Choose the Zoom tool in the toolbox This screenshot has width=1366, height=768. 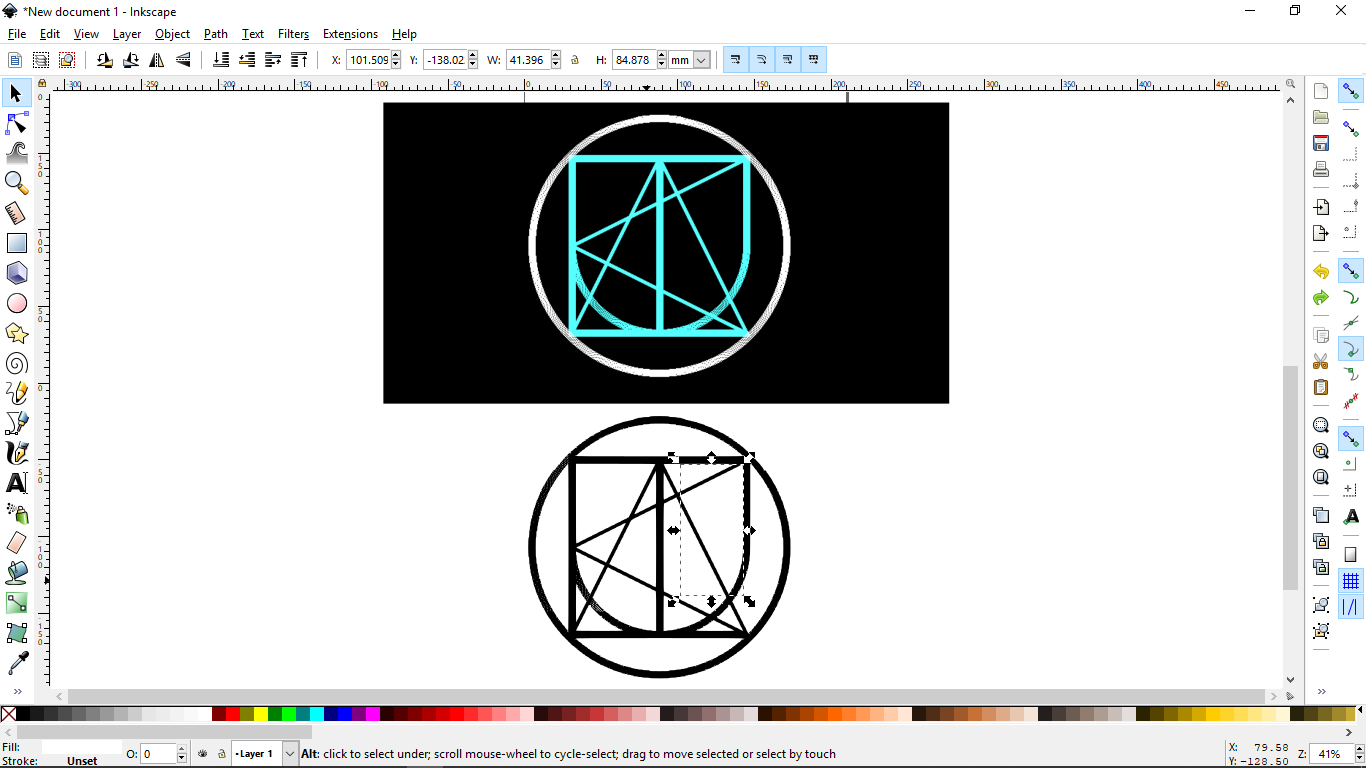[x=17, y=183]
